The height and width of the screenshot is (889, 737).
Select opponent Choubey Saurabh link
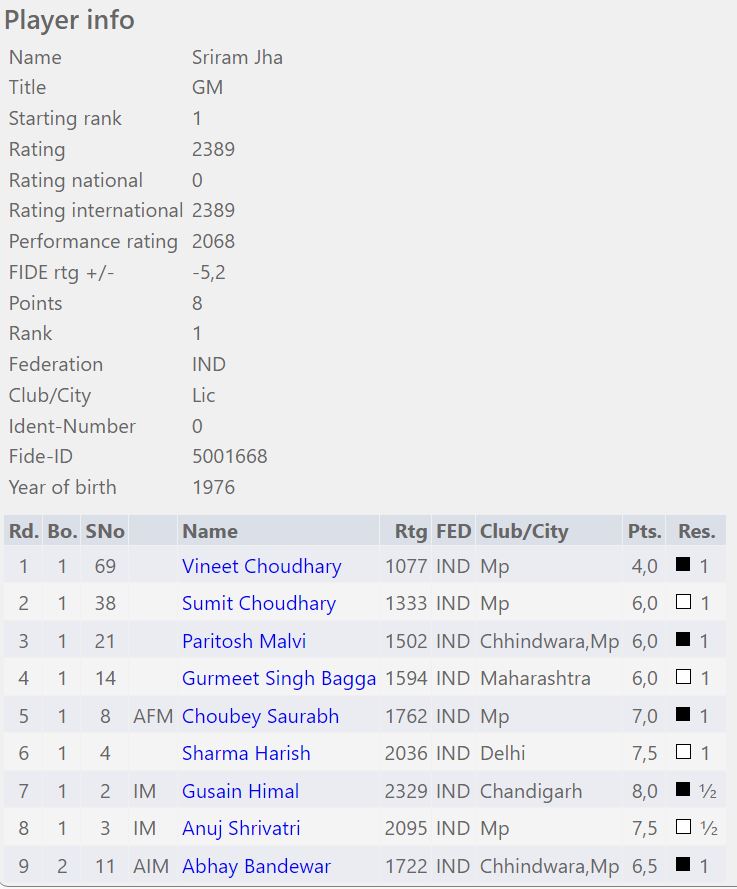coord(260,716)
